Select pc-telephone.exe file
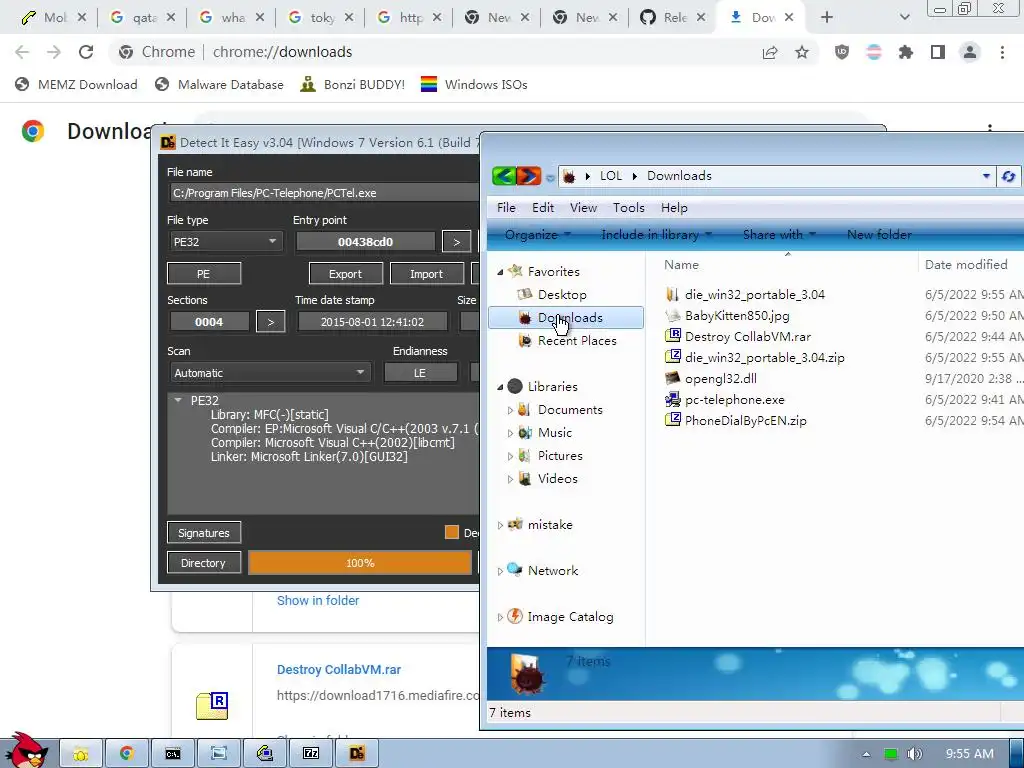Image resolution: width=1024 pixels, height=768 pixels. pos(734,399)
